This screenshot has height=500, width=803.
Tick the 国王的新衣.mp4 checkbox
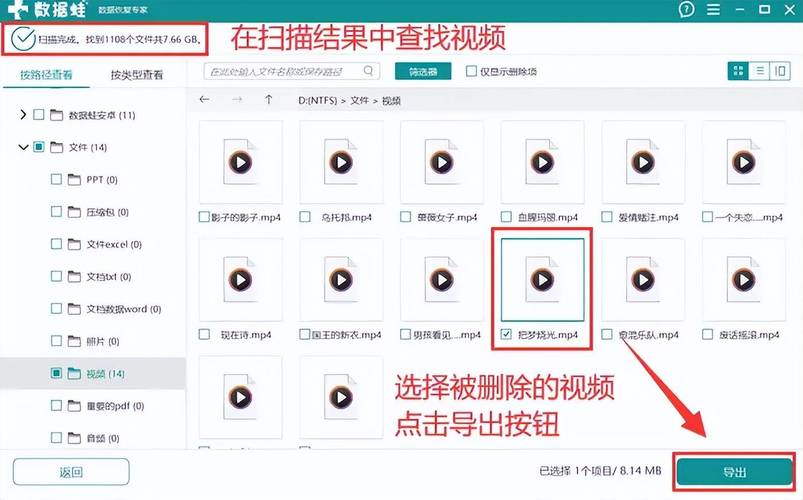click(304, 335)
